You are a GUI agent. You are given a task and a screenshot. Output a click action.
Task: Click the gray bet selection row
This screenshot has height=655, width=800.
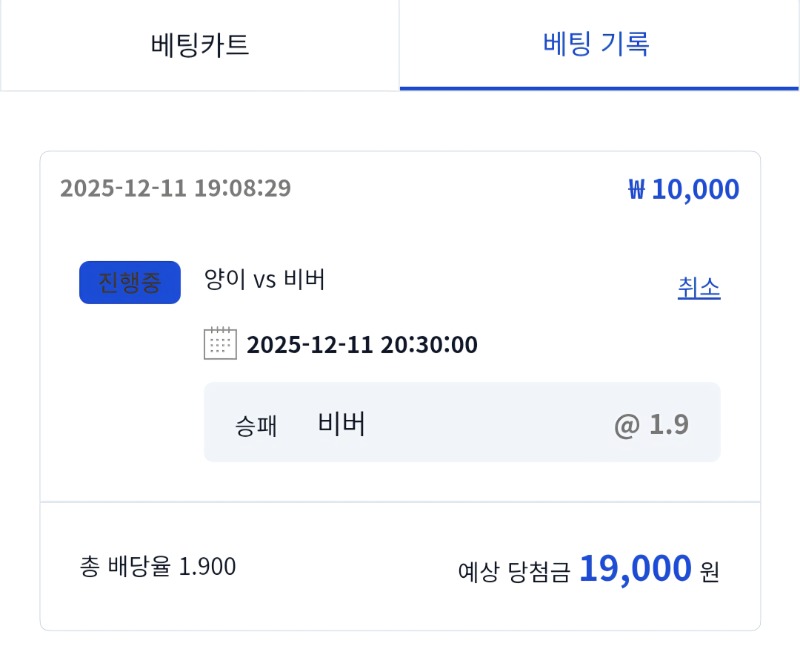[x=462, y=422]
